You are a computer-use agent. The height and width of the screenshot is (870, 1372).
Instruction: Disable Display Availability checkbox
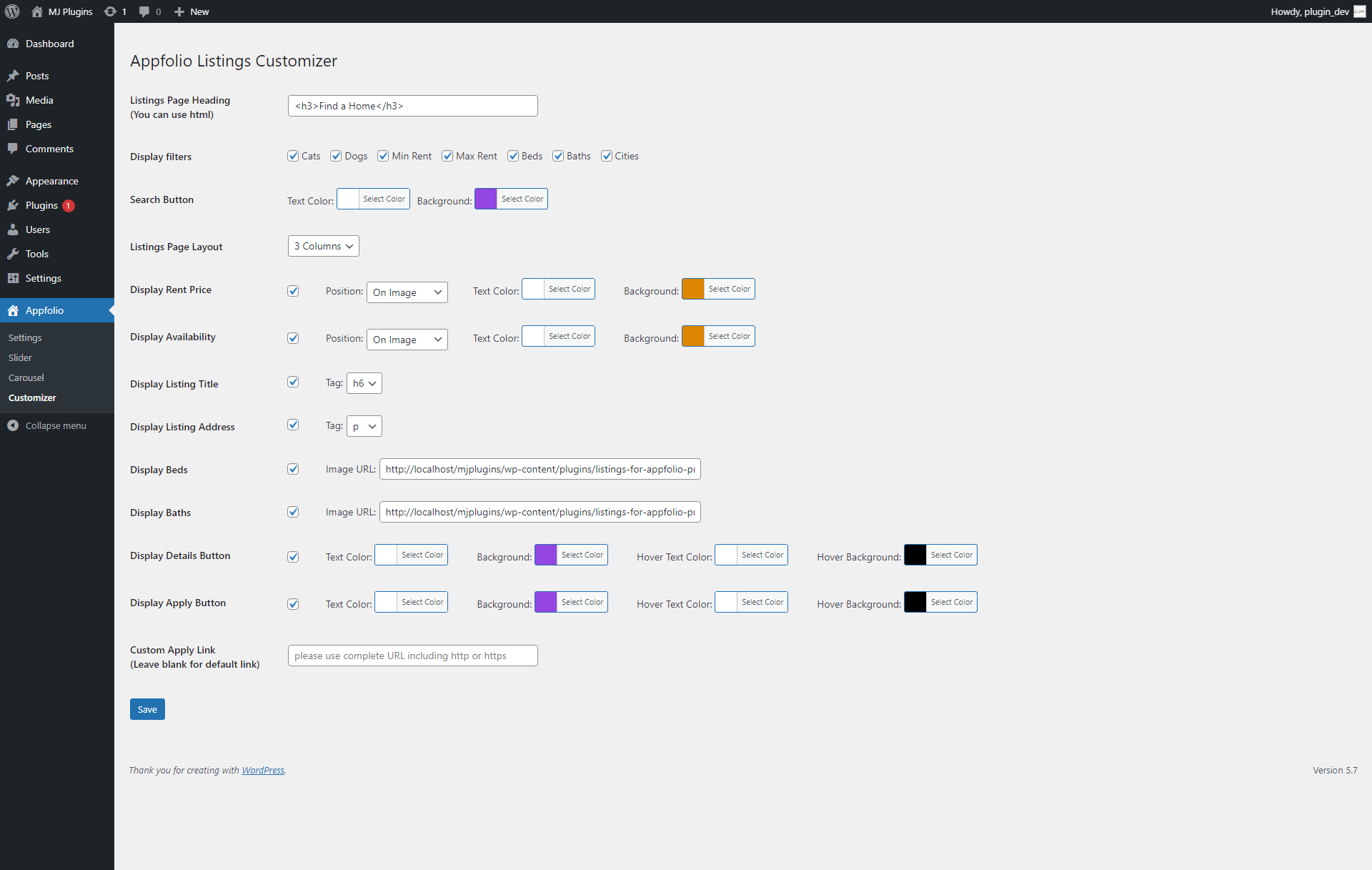click(293, 338)
